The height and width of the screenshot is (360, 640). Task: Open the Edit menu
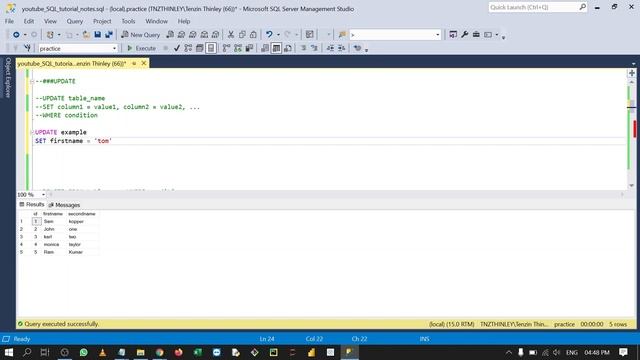coord(29,21)
